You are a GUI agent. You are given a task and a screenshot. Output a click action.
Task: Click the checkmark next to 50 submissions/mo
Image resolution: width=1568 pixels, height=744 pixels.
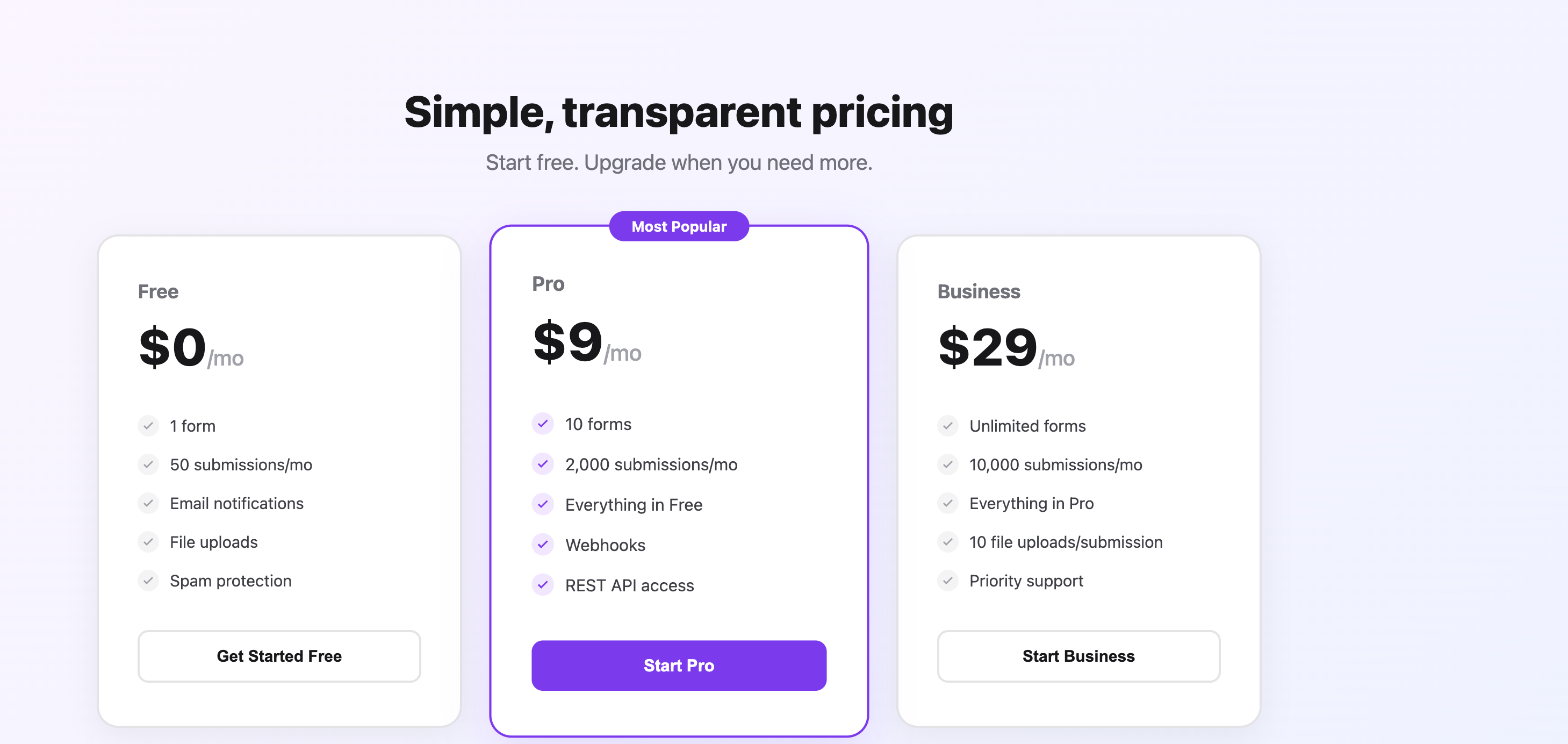(148, 464)
